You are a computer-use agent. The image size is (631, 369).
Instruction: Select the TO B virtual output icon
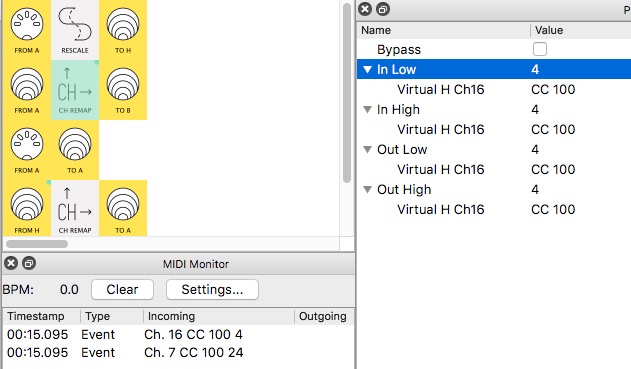[123, 90]
